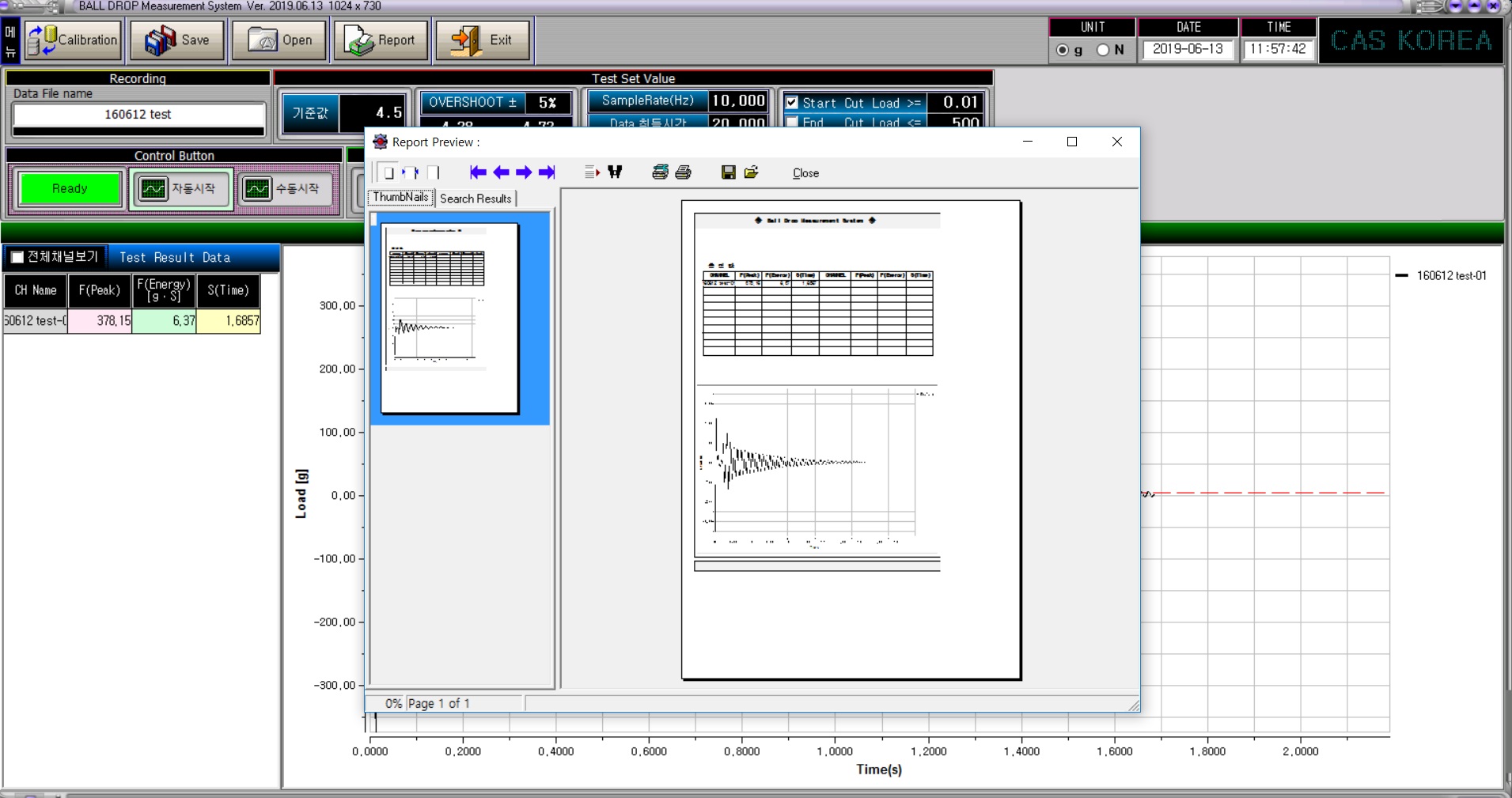Toggle the 전체채널보기 checkbox
This screenshot has height=798, width=1512.
[17, 257]
